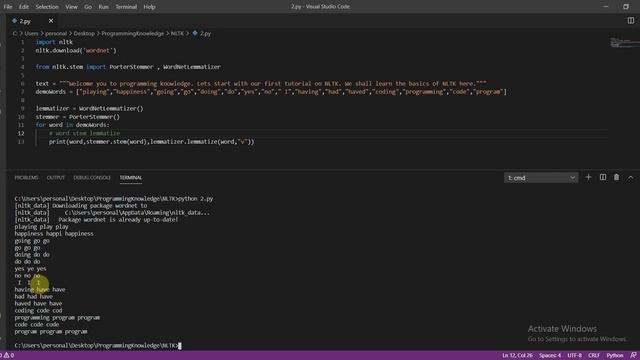640x360 pixels.
Task: Click the ProgrammingKnowledge breadcrumb segment
Action: tap(133, 33)
